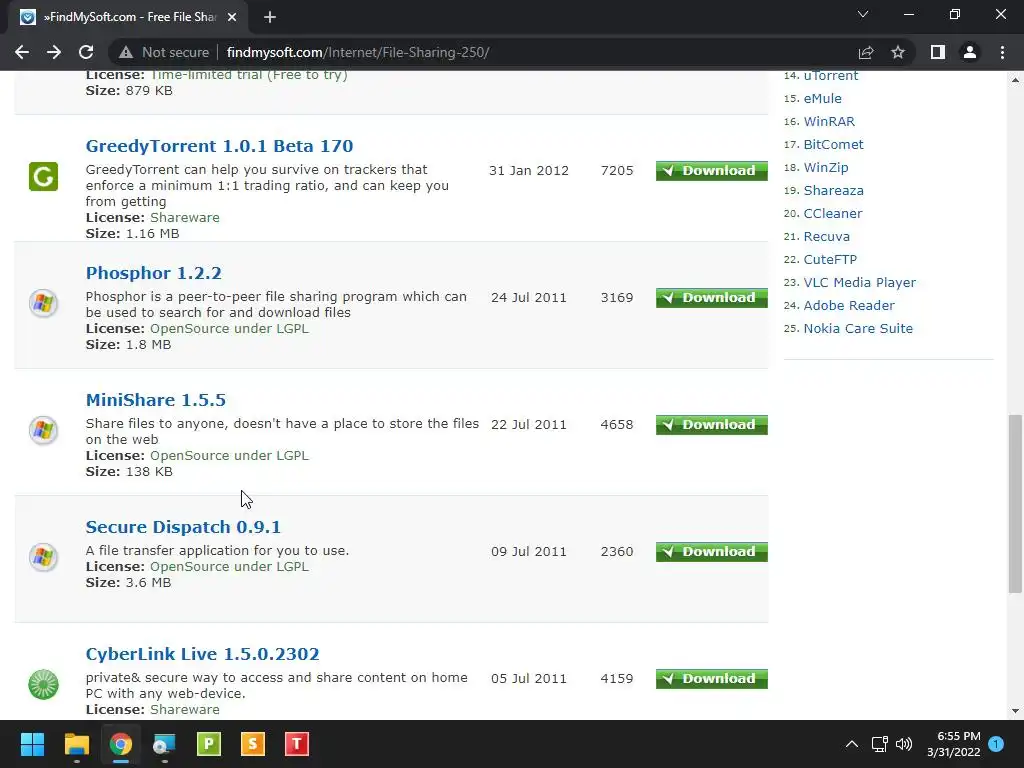Screen dimensions: 1024x768
Task: Open Chrome side panel icon
Action: 938,52
